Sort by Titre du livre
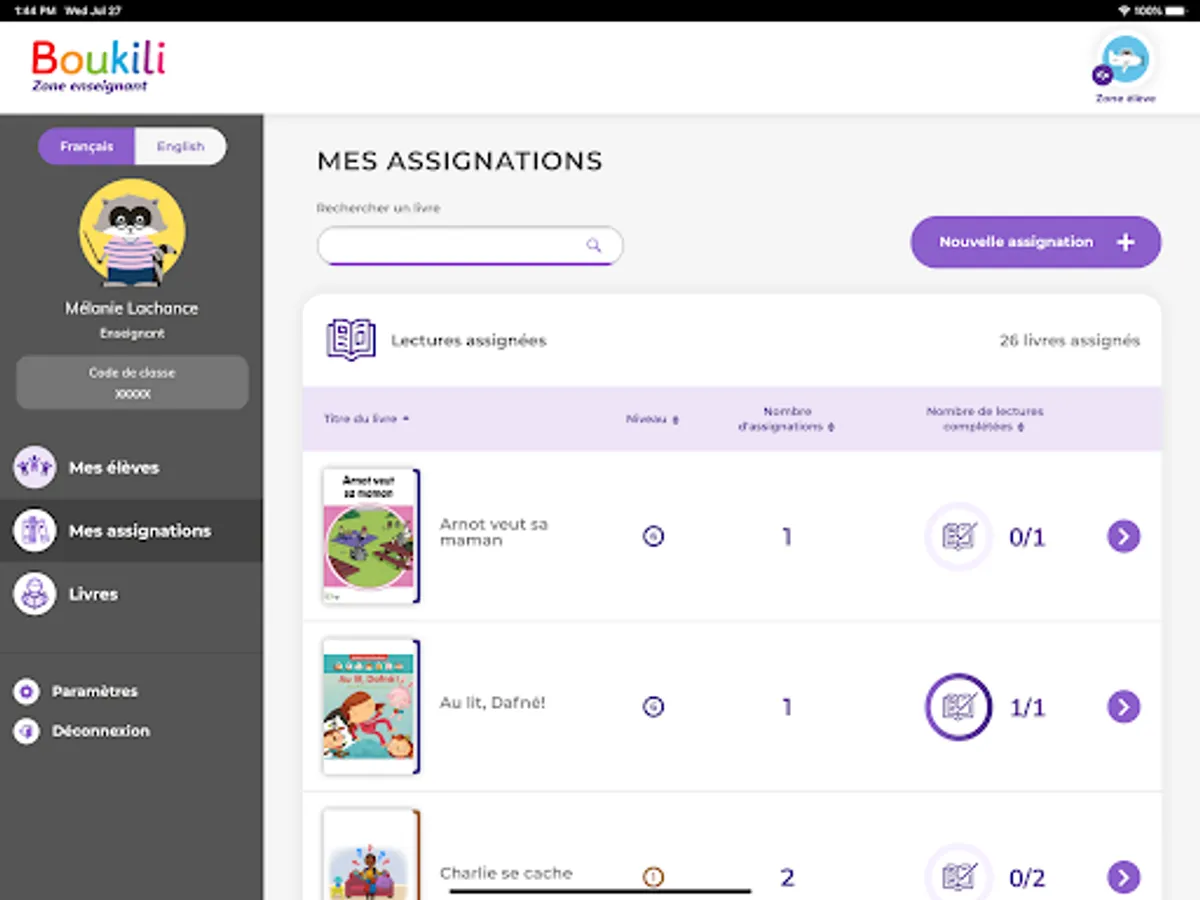This screenshot has height=900, width=1200. (367, 419)
